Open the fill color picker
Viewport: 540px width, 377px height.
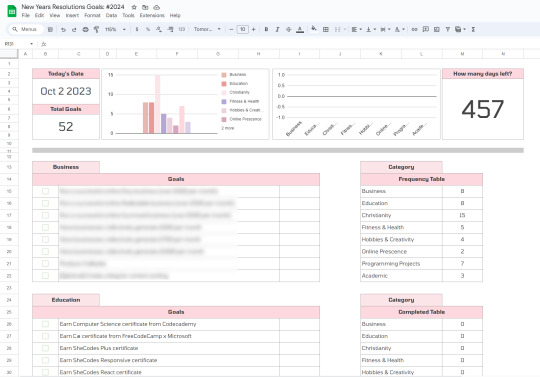[314, 29]
